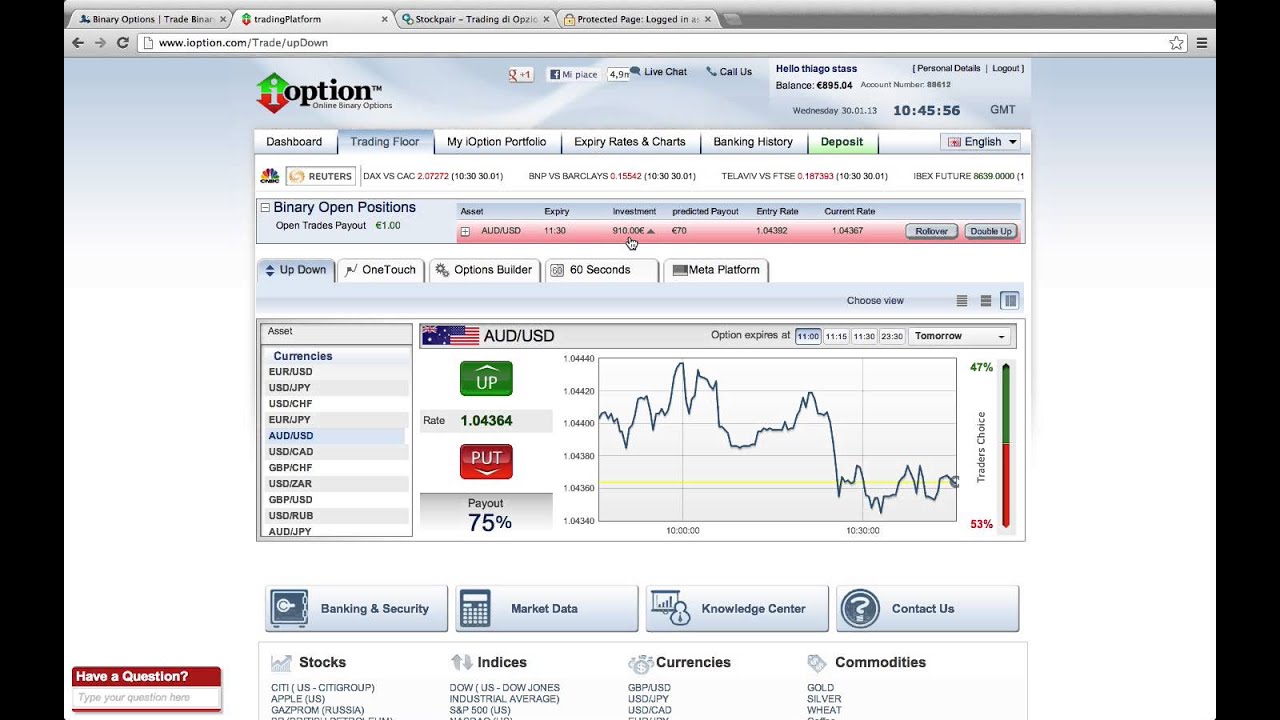Image resolution: width=1280 pixels, height=720 pixels.
Task: Click the Have a Question input field
Action: point(146,697)
